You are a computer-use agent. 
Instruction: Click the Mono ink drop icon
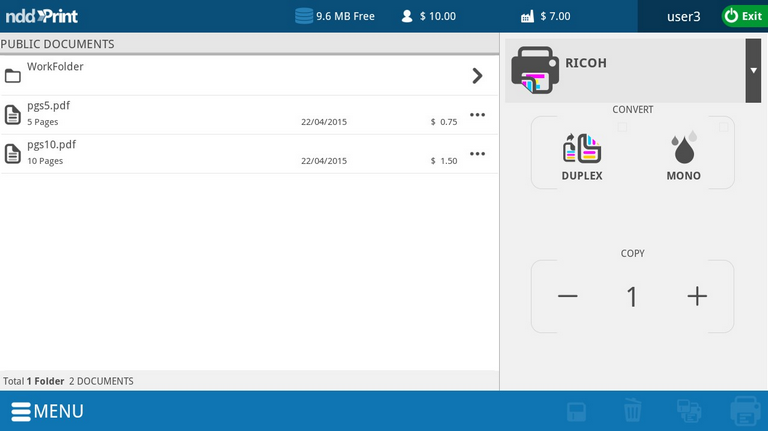pos(683,148)
